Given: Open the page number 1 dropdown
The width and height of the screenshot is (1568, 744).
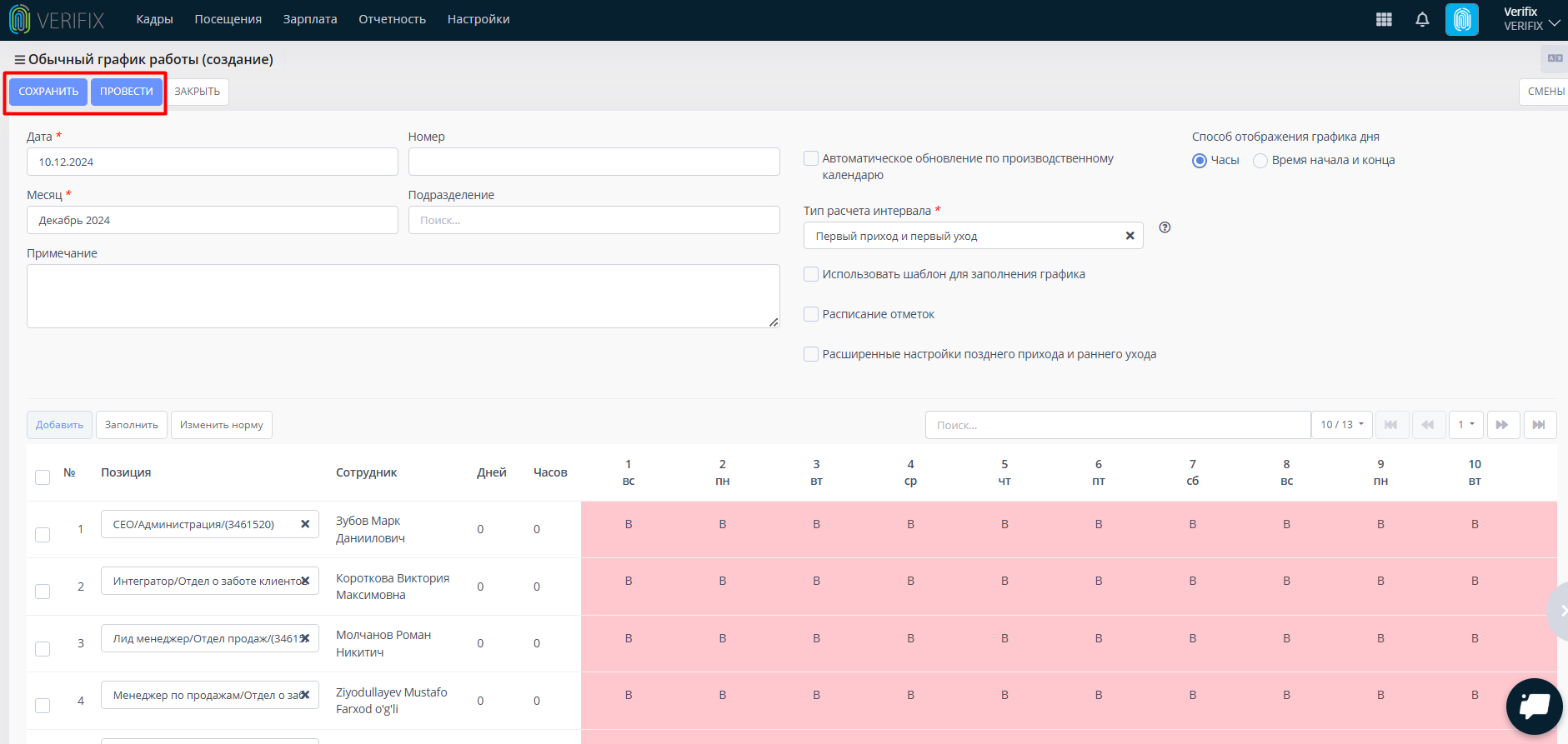Looking at the screenshot, I should coord(1466,425).
